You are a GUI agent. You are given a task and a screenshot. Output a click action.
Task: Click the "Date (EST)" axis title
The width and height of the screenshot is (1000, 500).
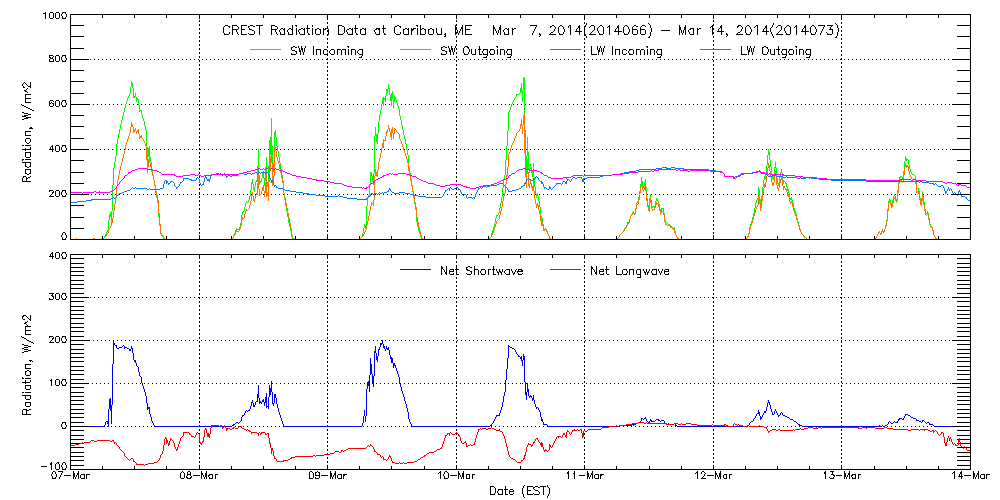[x=520, y=491]
